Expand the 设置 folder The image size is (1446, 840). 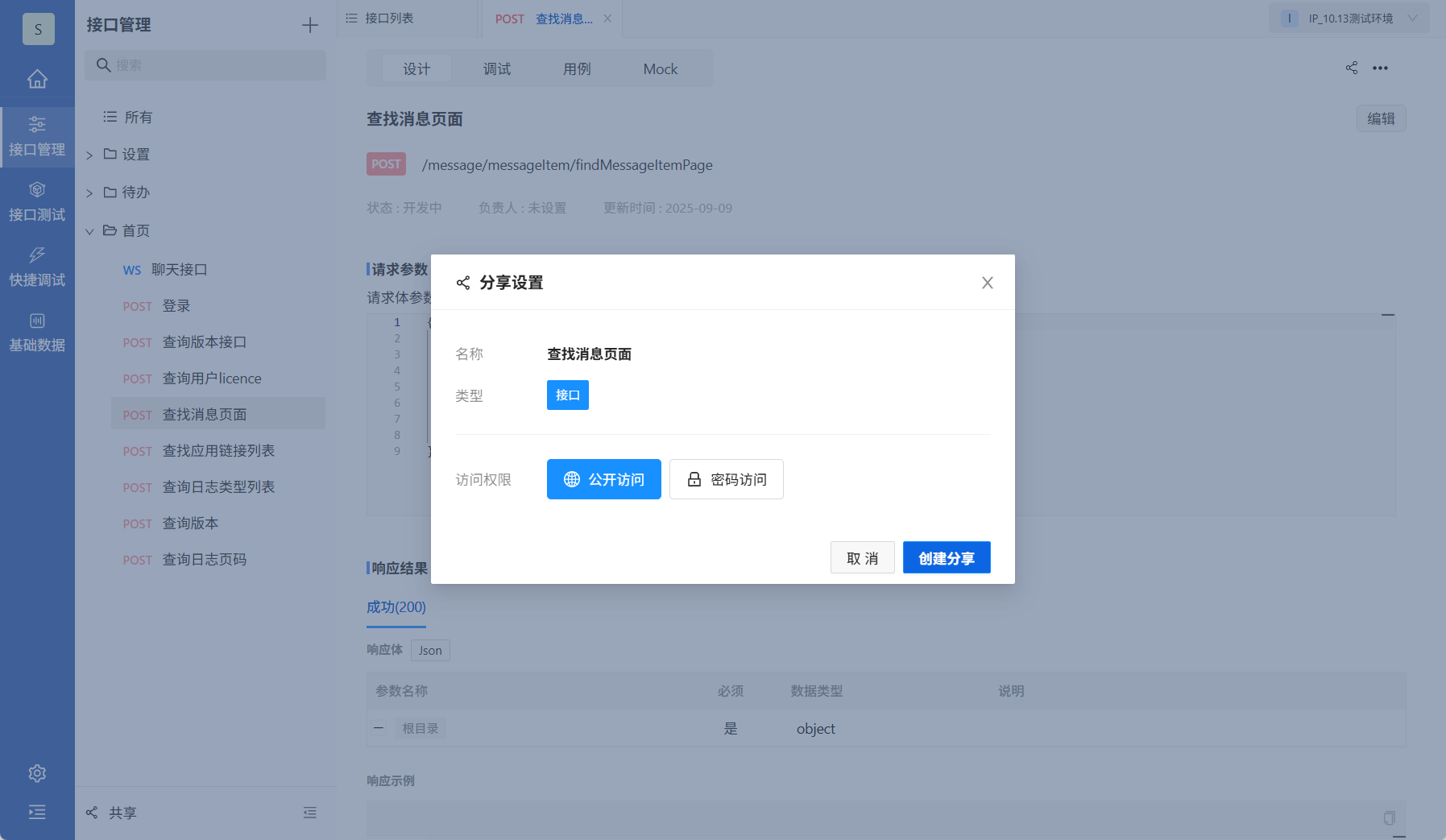tap(89, 154)
